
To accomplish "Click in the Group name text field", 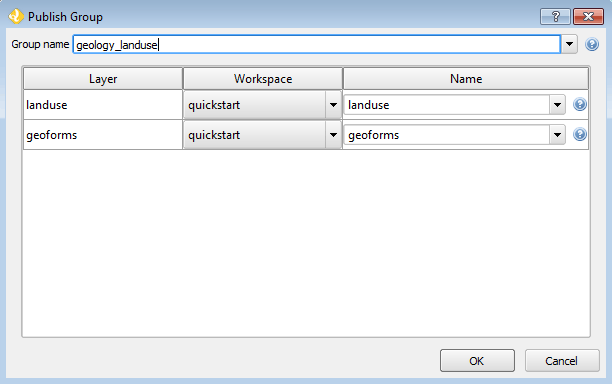I will pos(317,44).
